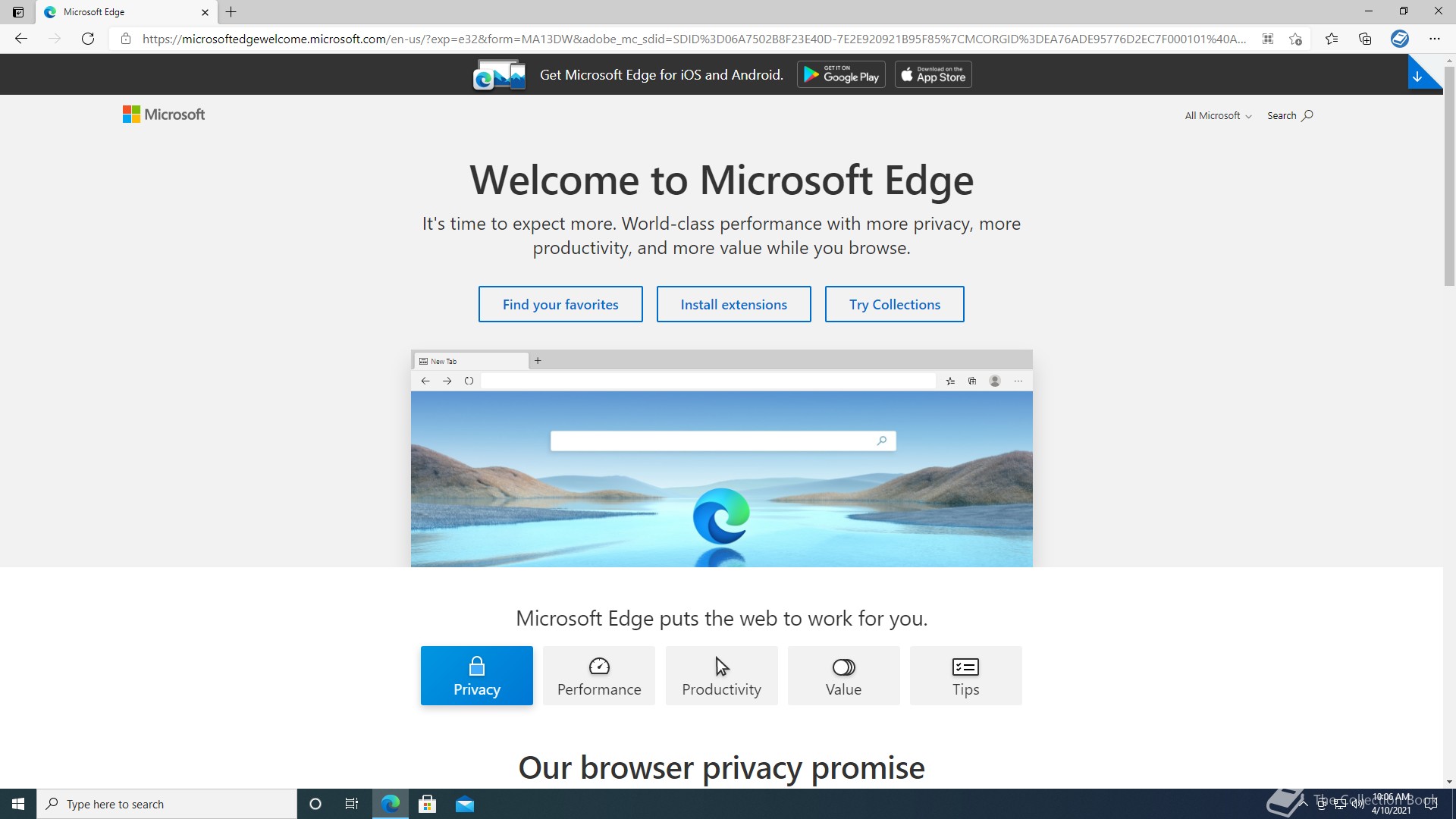This screenshot has height=819, width=1456.
Task: Select the Performance tab
Action: coord(599,676)
